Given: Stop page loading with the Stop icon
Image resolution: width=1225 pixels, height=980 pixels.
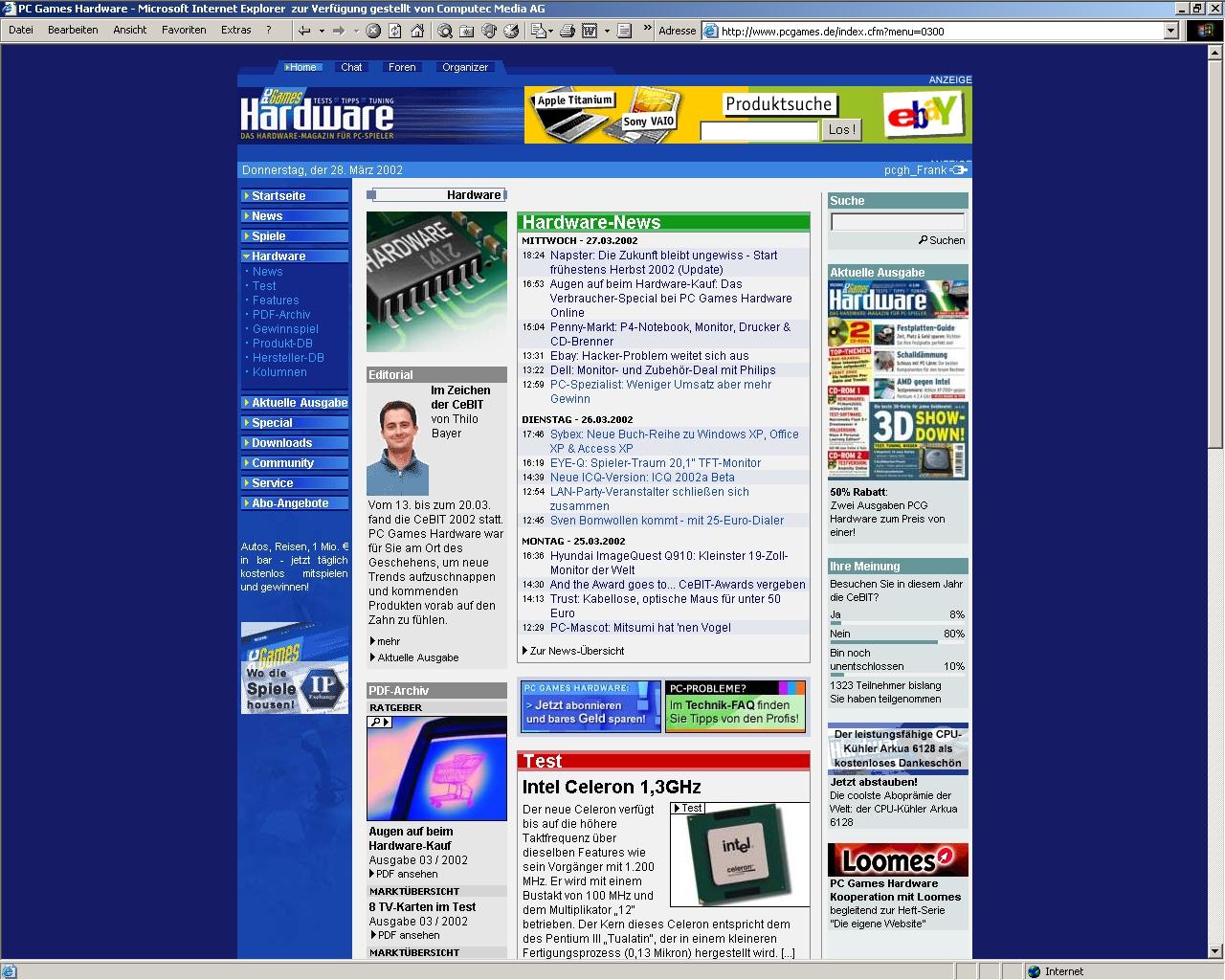Looking at the screenshot, I should [x=373, y=31].
